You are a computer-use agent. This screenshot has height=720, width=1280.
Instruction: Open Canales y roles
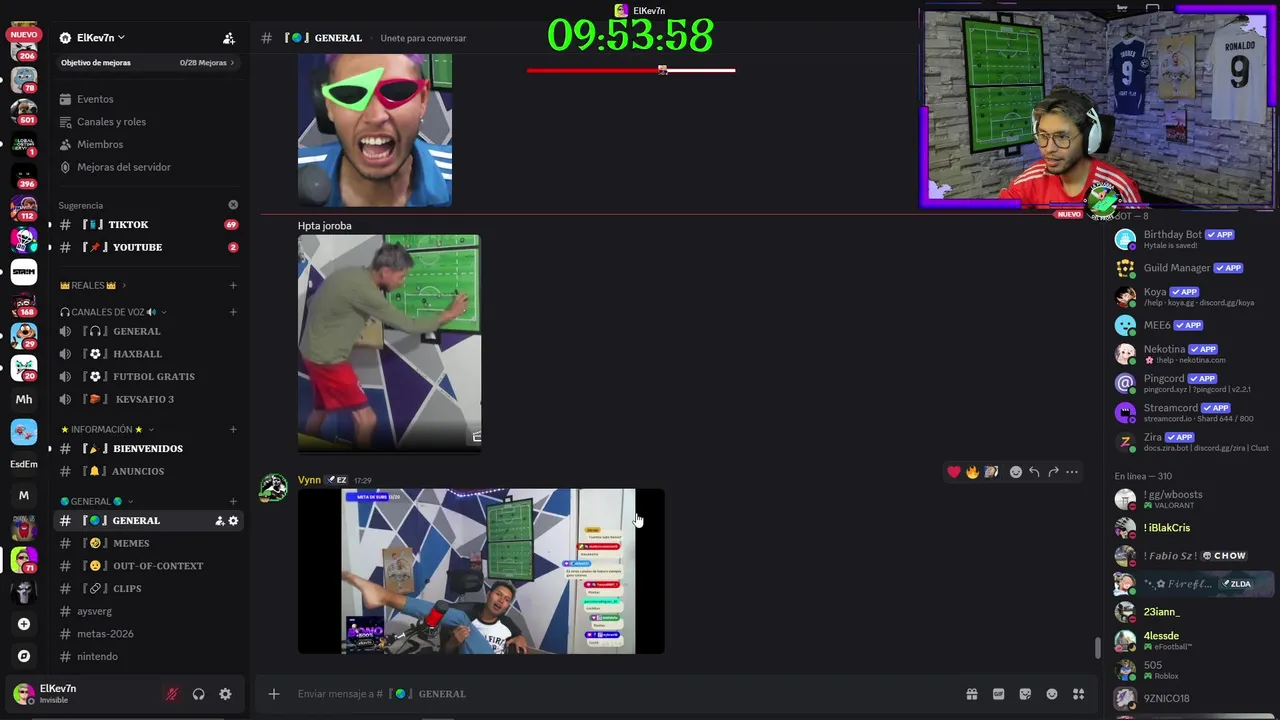(111, 122)
